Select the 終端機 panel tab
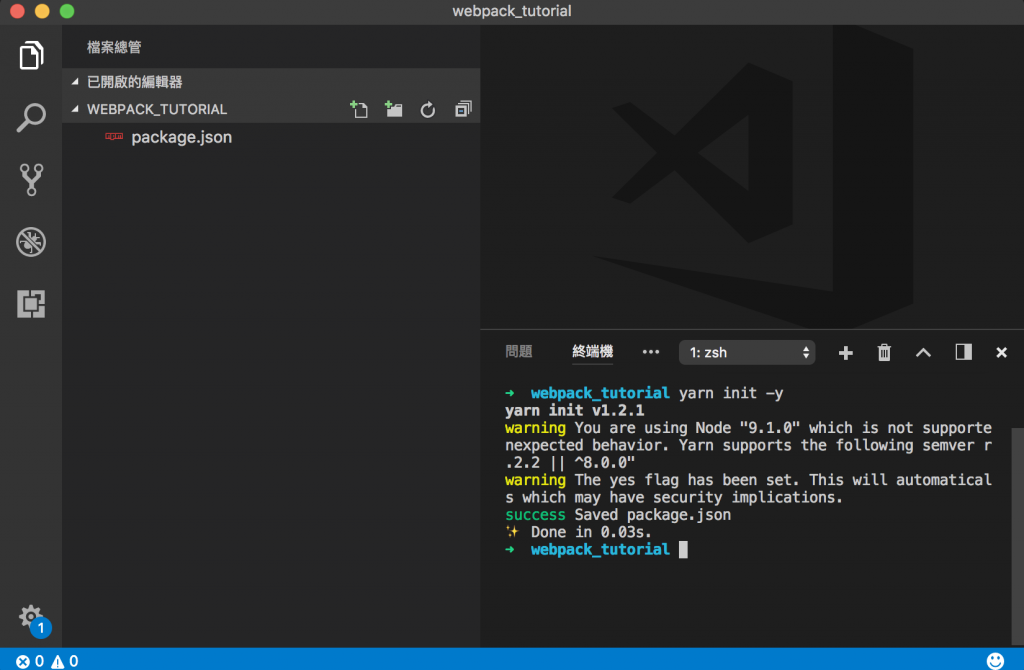 pyautogui.click(x=592, y=352)
